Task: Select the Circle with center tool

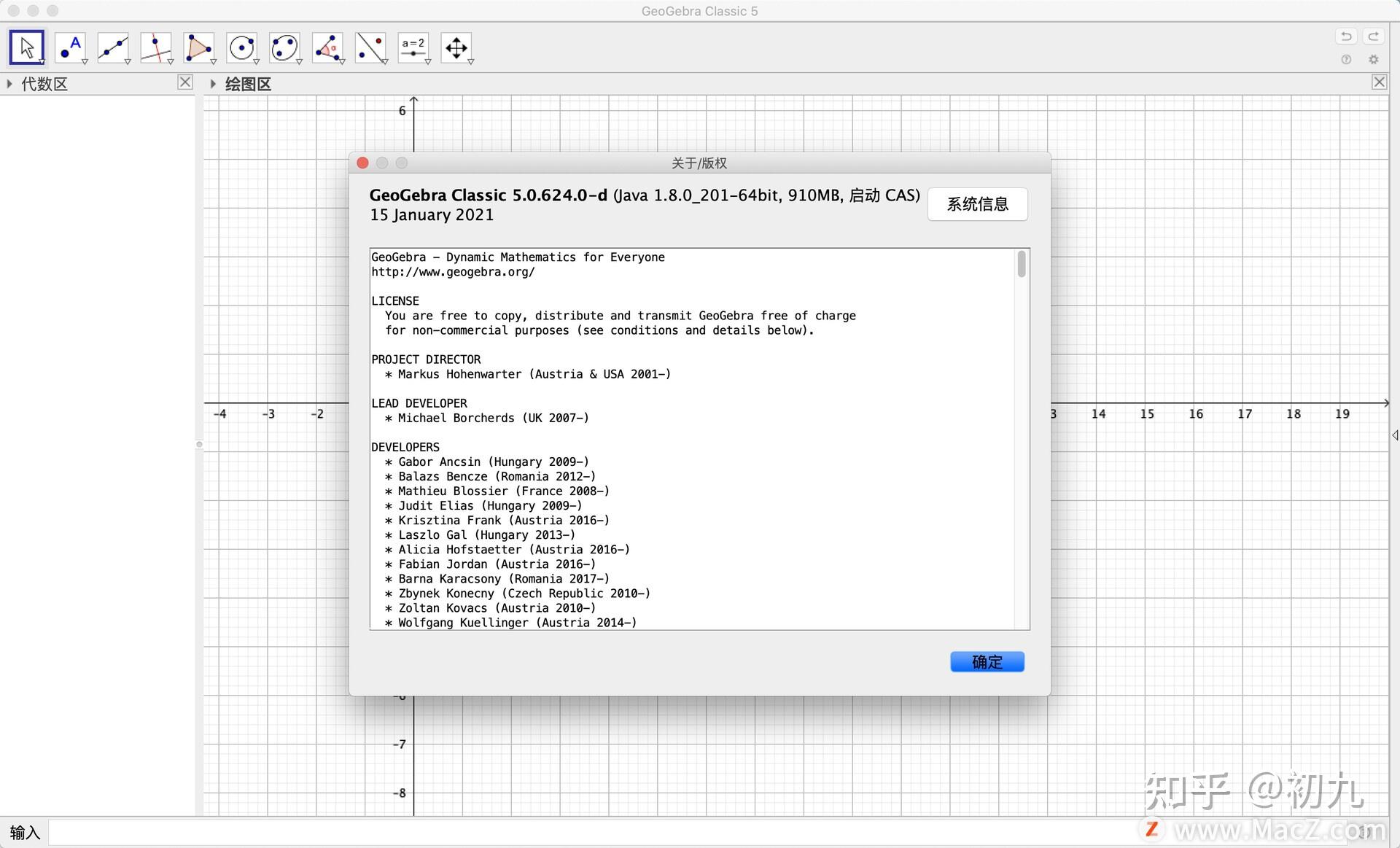Action: (242, 48)
